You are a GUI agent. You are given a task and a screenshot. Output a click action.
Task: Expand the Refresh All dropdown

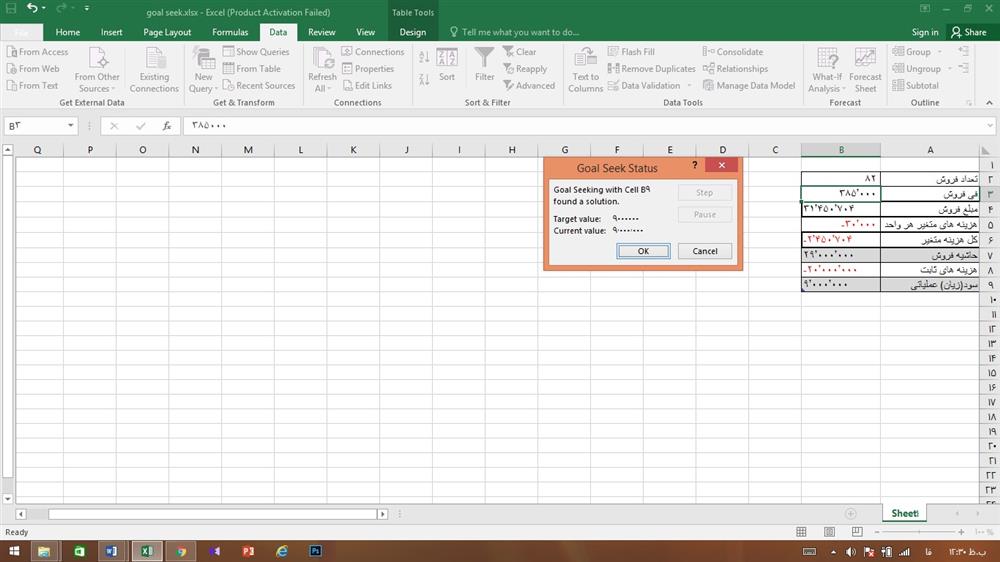(x=322, y=89)
